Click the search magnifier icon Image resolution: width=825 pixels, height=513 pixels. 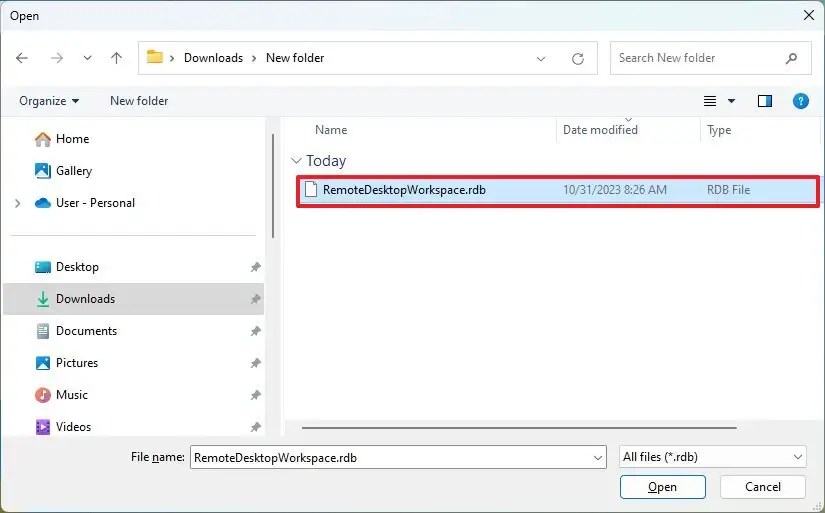(x=791, y=58)
